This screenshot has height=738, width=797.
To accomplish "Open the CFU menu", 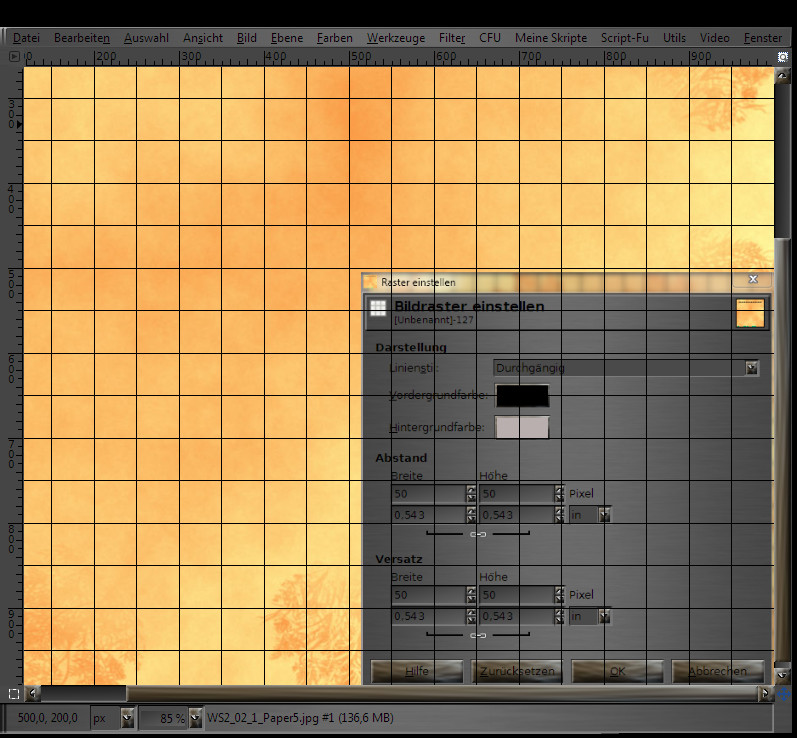I will (x=490, y=38).
